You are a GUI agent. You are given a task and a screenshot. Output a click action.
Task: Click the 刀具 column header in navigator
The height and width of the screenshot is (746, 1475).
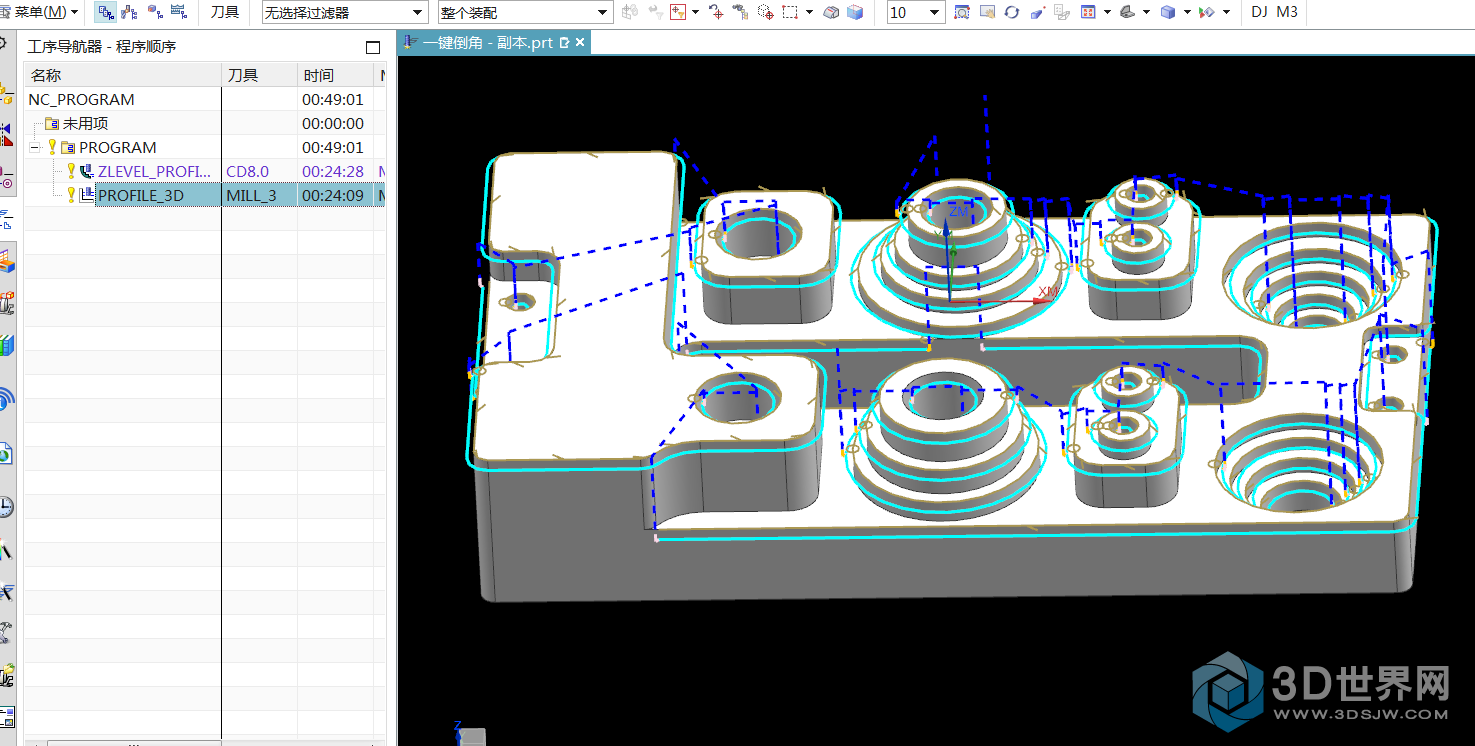(x=259, y=75)
